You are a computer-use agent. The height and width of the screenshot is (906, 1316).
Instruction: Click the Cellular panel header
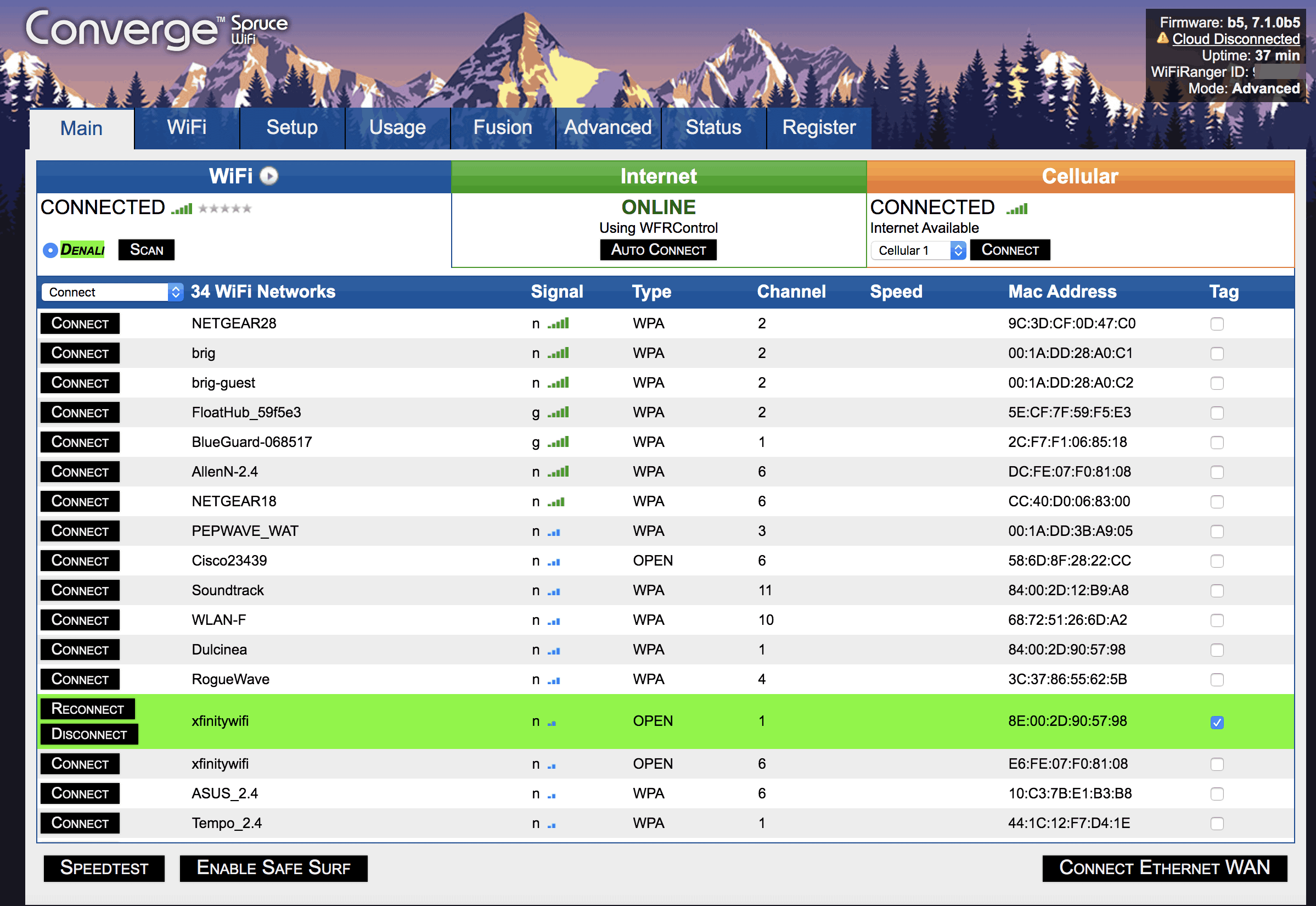tap(1080, 177)
